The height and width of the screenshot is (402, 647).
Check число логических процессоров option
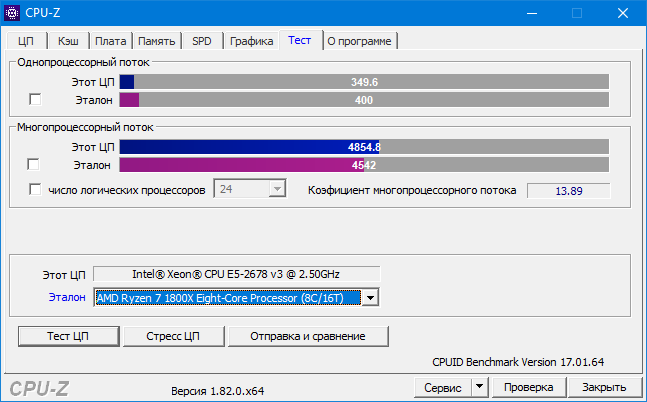click(x=35, y=189)
